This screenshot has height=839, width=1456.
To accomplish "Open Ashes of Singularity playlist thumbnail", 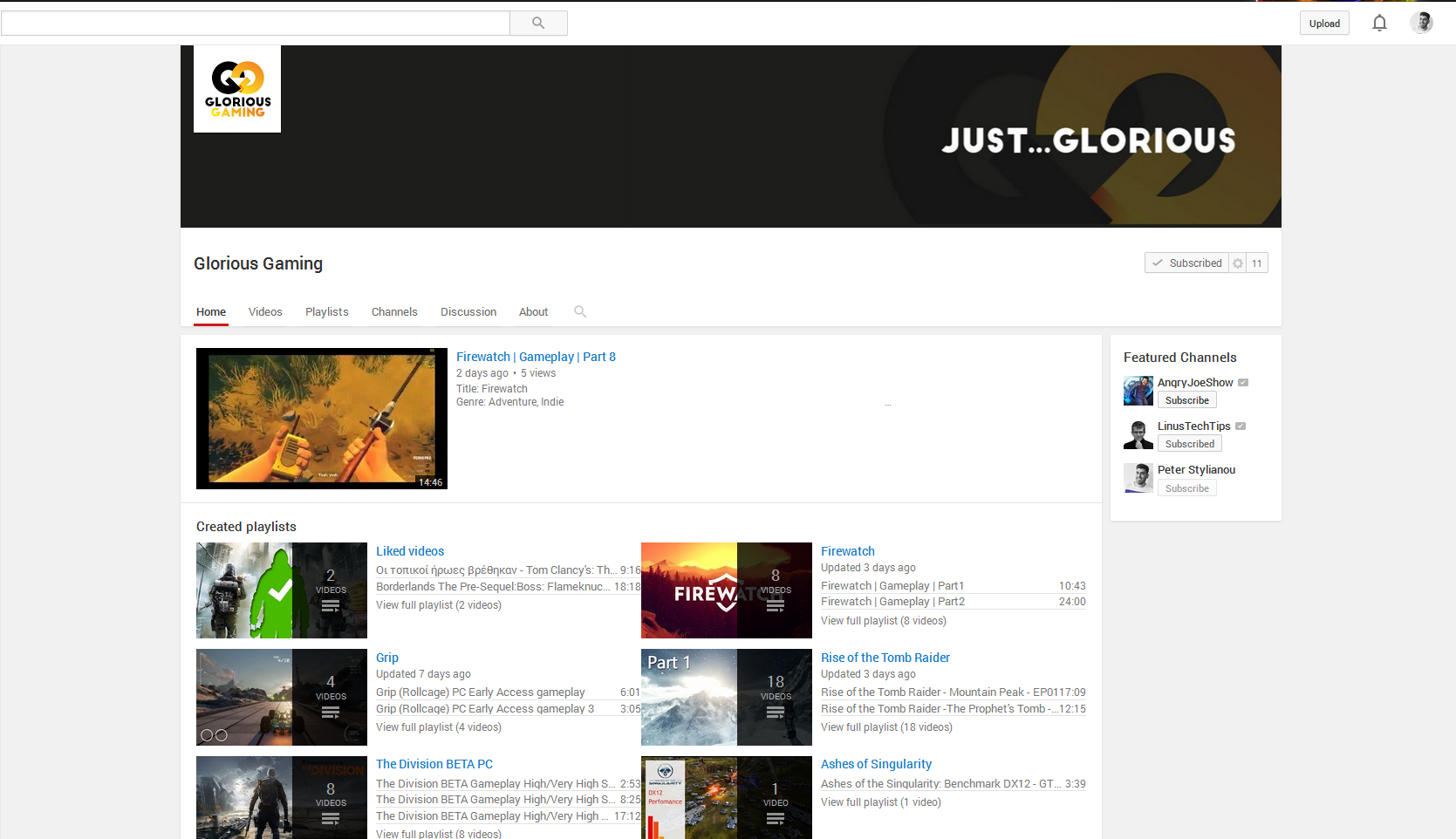I will [x=727, y=797].
